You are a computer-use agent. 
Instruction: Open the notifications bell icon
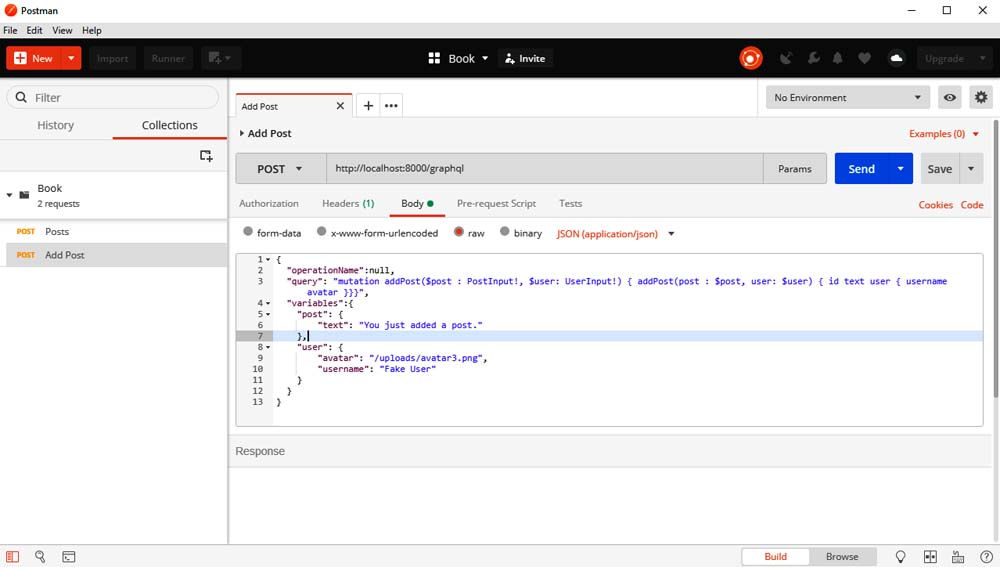[x=837, y=58]
